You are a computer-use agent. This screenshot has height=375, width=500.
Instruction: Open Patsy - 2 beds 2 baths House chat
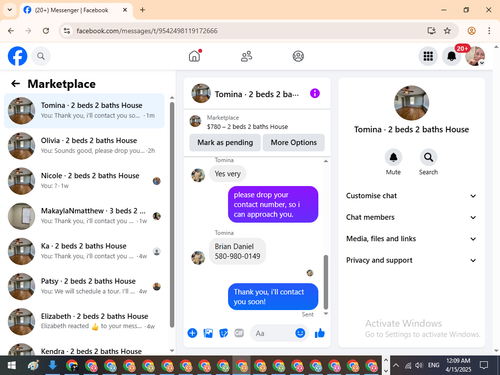coord(84,287)
